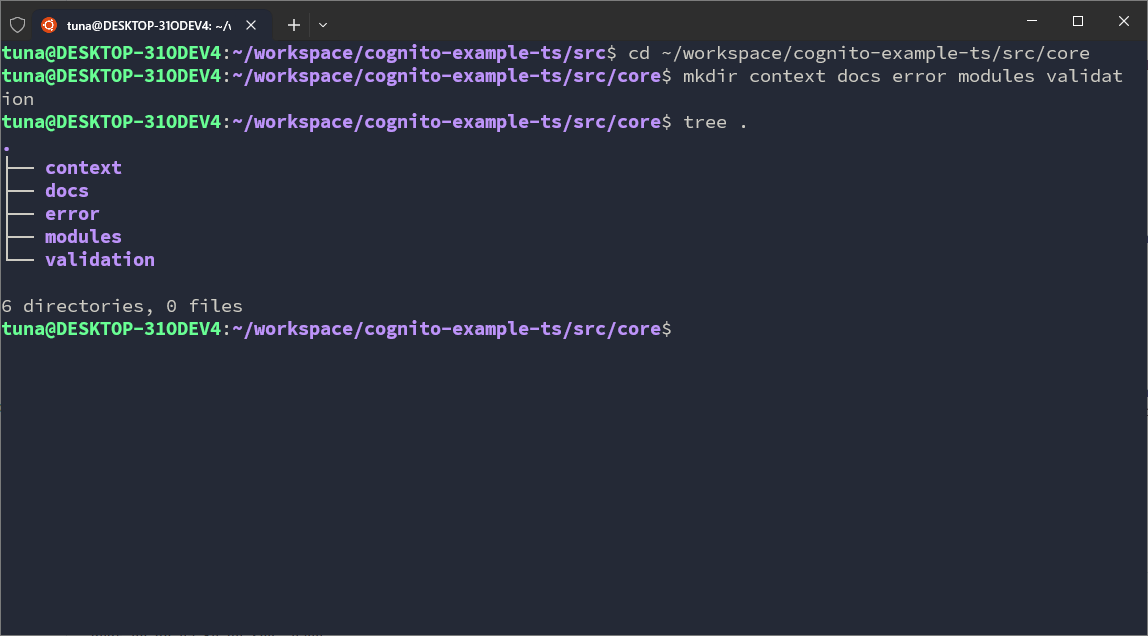Click the root dot of the tree
The height and width of the screenshot is (636, 1148).
point(6,147)
